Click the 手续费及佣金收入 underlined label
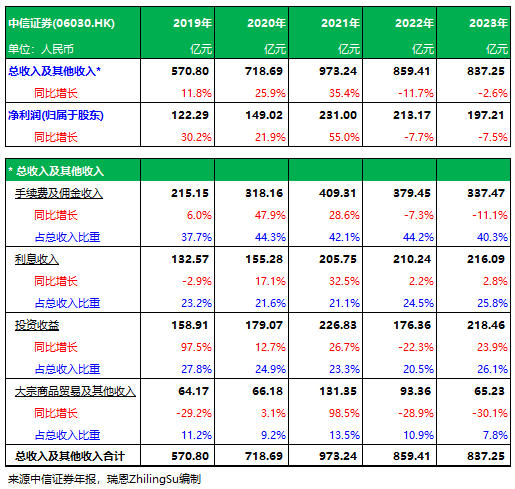 click(59, 193)
